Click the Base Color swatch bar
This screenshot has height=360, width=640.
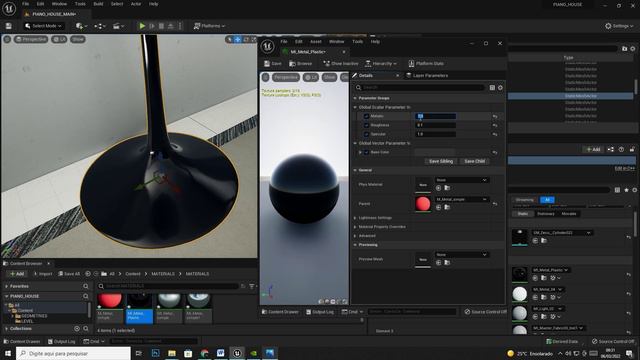point(436,152)
